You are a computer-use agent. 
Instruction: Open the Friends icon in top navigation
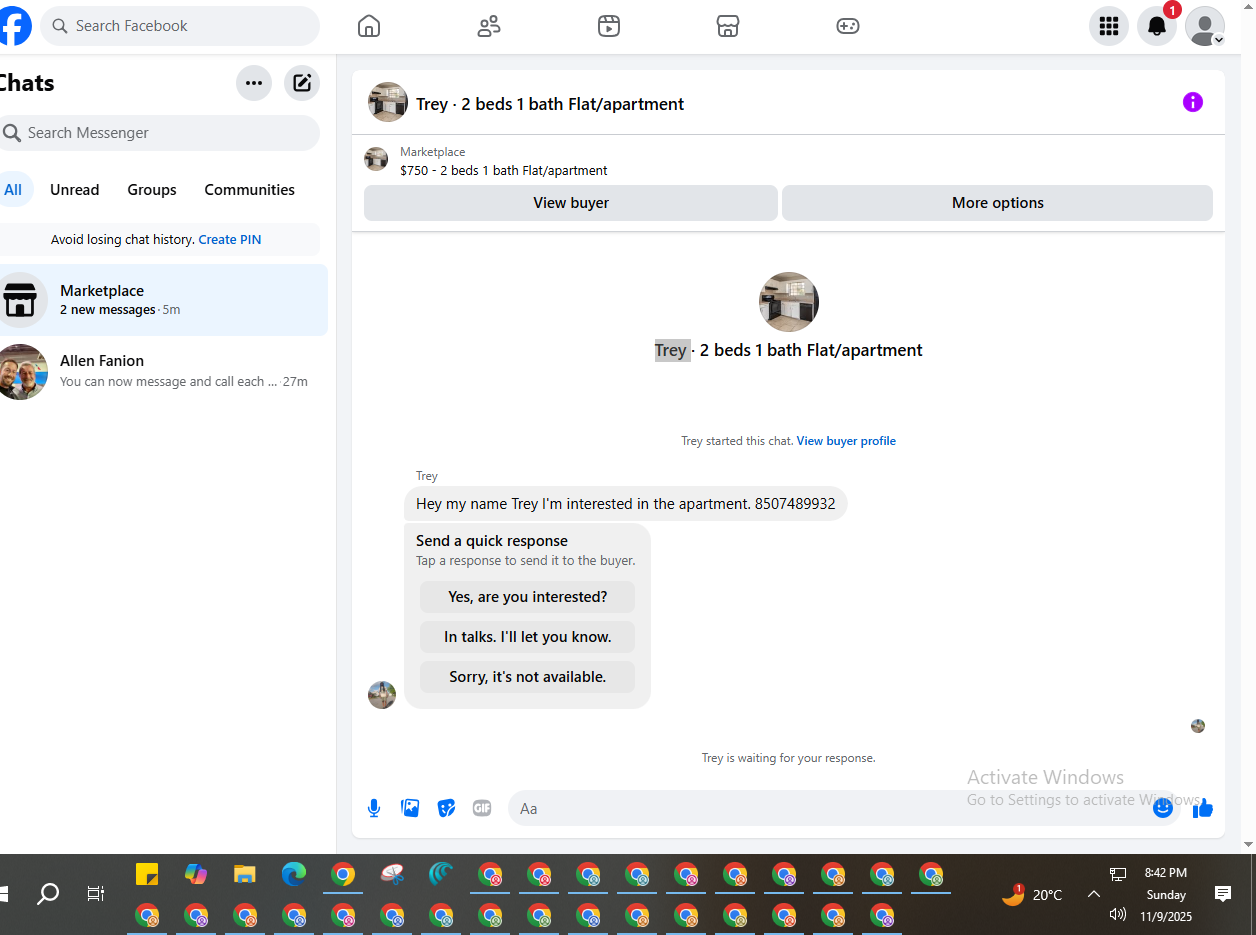click(489, 26)
